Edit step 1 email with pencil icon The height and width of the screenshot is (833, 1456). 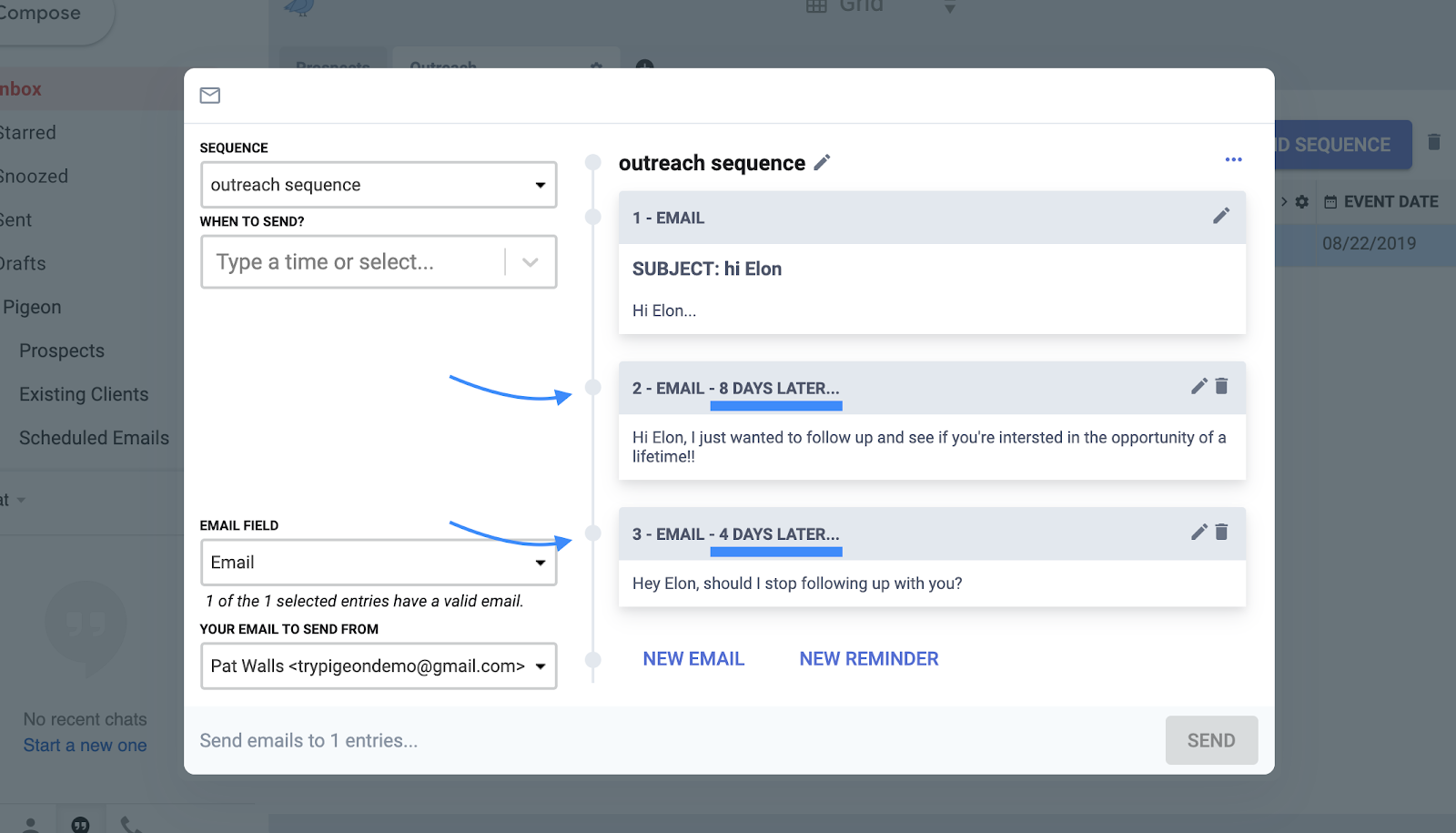point(1221,216)
